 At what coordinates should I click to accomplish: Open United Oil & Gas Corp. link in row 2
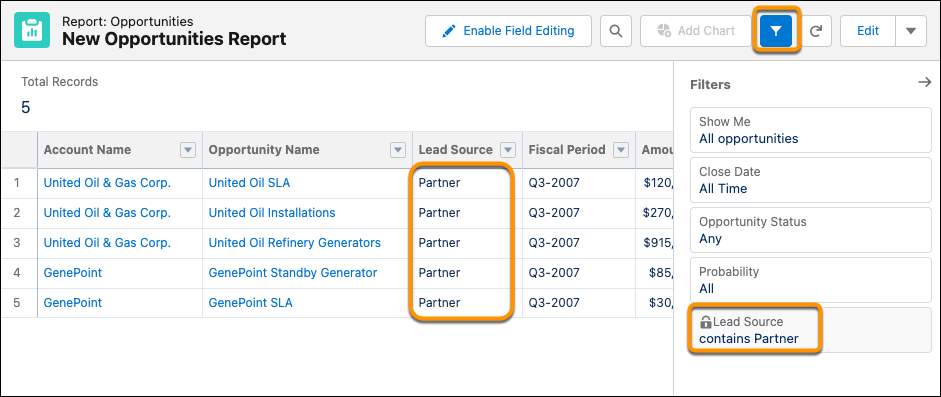pyautogui.click(x=107, y=213)
